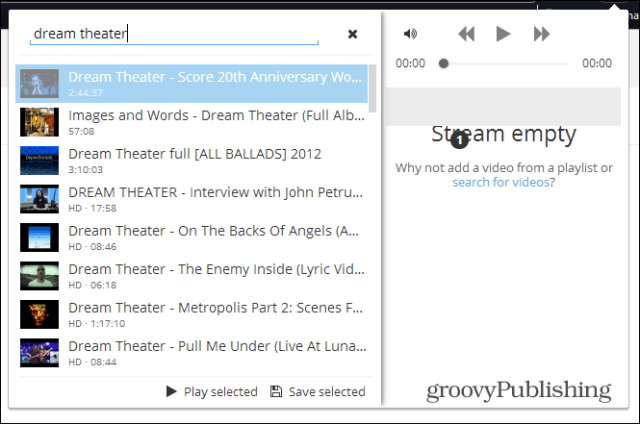
Task: Follow the 'search for videos' link
Action: click(501, 182)
